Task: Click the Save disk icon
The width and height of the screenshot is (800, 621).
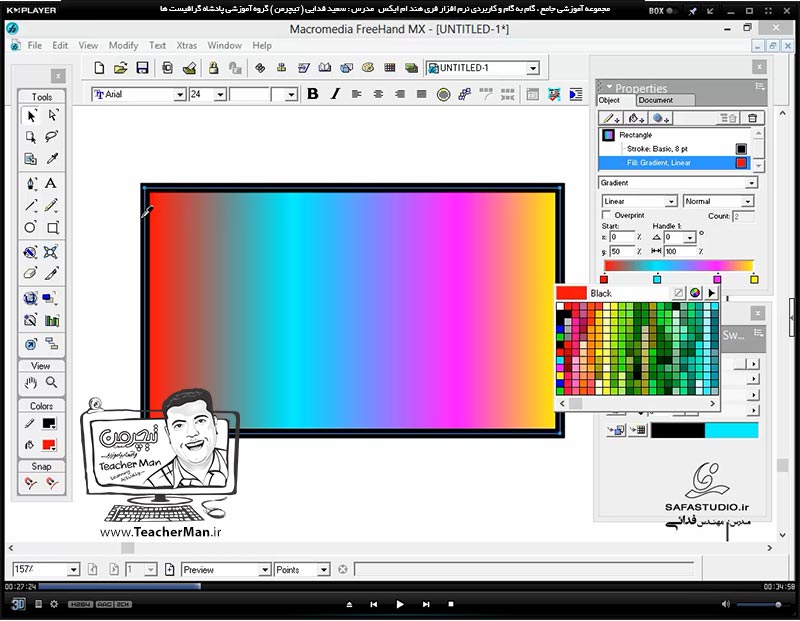Action: (142, 68)
